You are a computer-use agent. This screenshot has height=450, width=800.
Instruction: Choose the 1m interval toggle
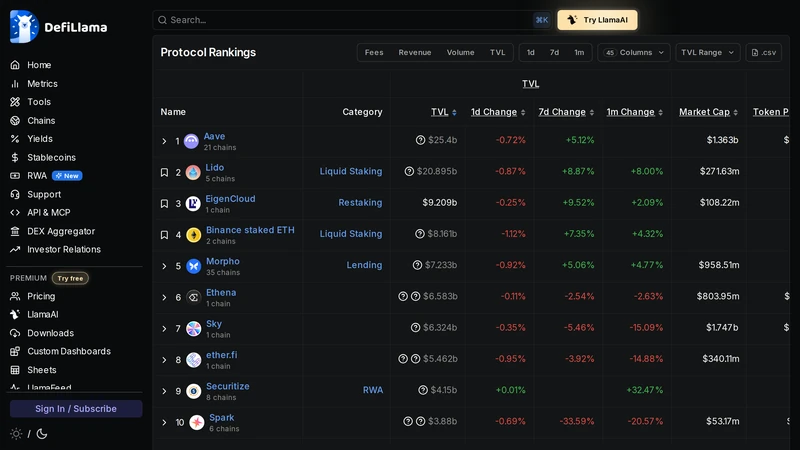pos(579,53)
